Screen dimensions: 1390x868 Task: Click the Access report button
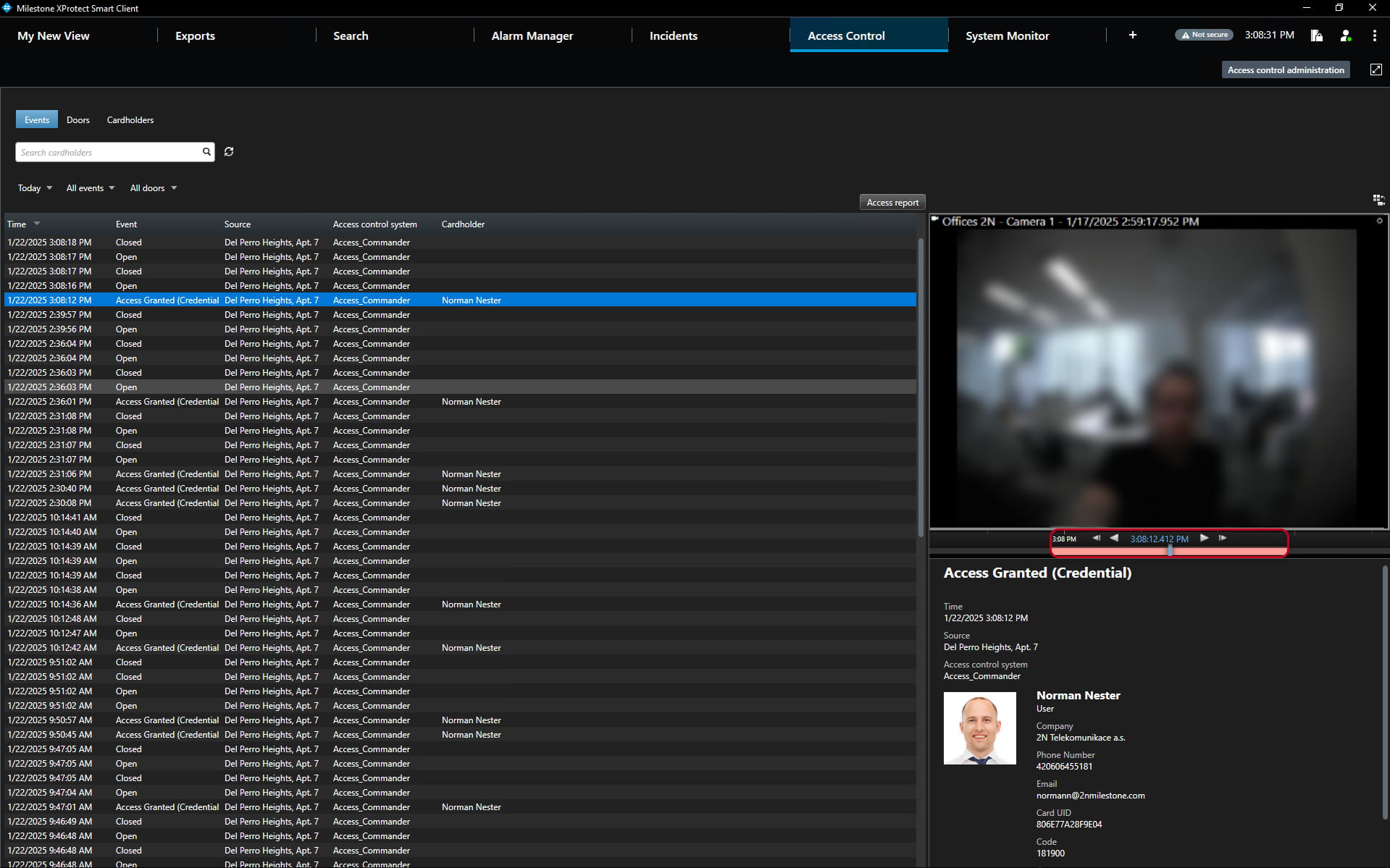click(892, 203)
